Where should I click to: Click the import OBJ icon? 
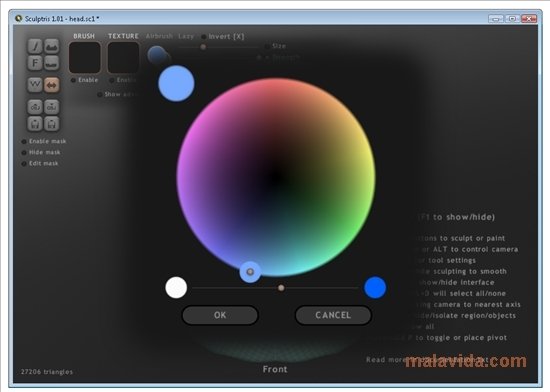pyautogui.click(x=35, y=107)
